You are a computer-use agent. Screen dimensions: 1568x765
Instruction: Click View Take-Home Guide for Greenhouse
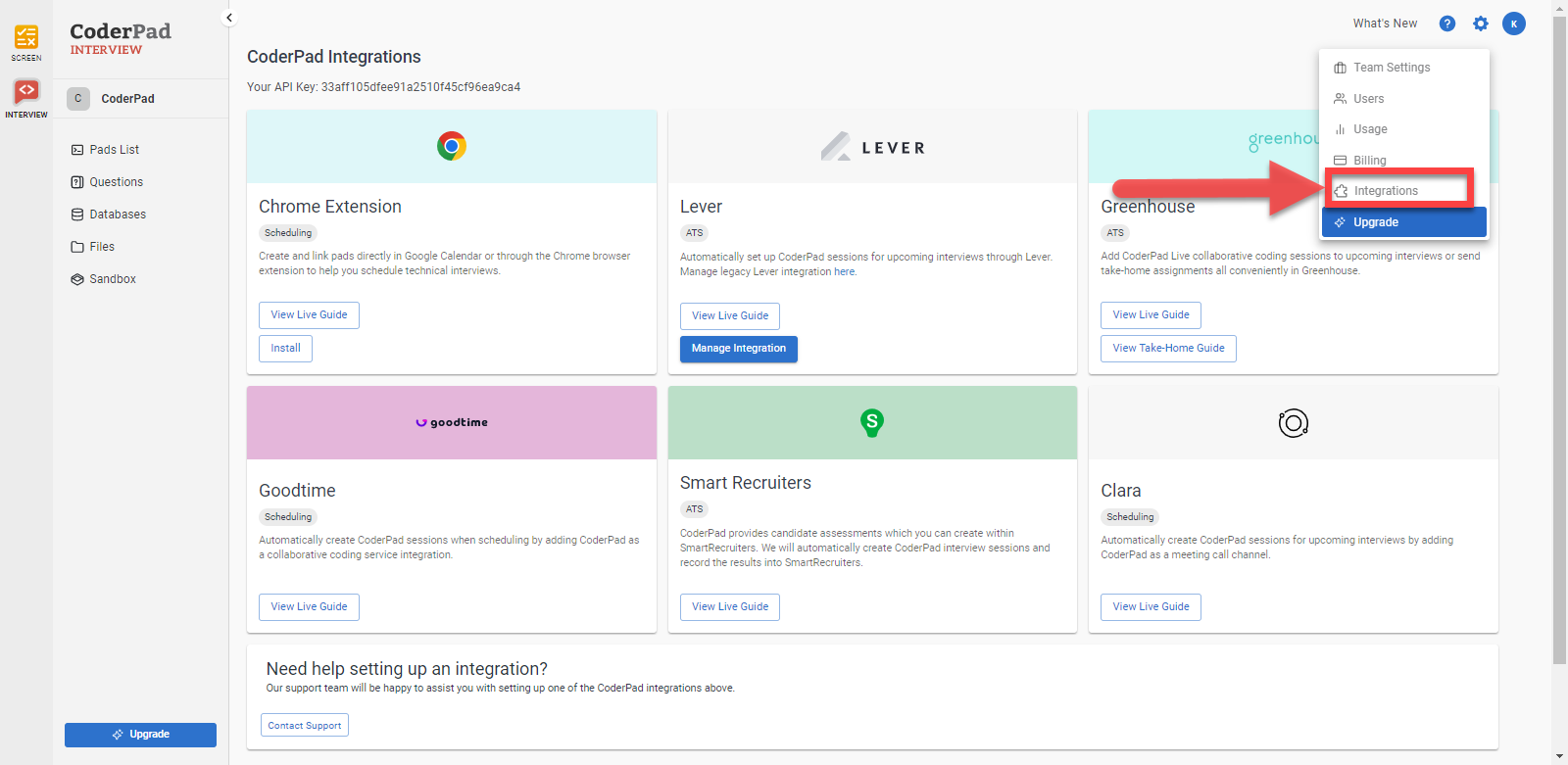point(1168,349)
